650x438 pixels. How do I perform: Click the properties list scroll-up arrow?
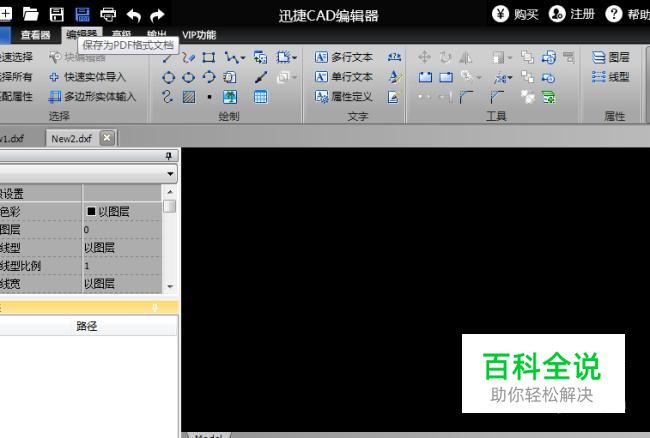(x=170, y=192)
